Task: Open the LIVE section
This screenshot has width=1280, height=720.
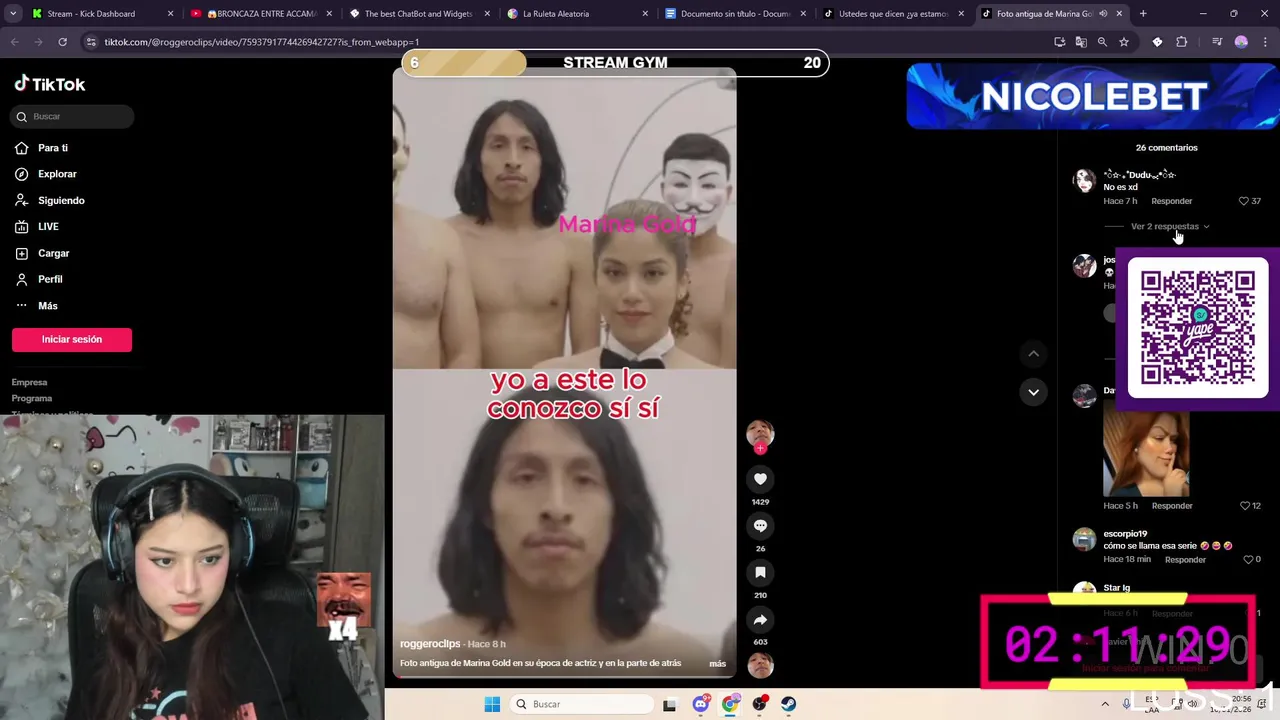Action: tap(48, 227)
